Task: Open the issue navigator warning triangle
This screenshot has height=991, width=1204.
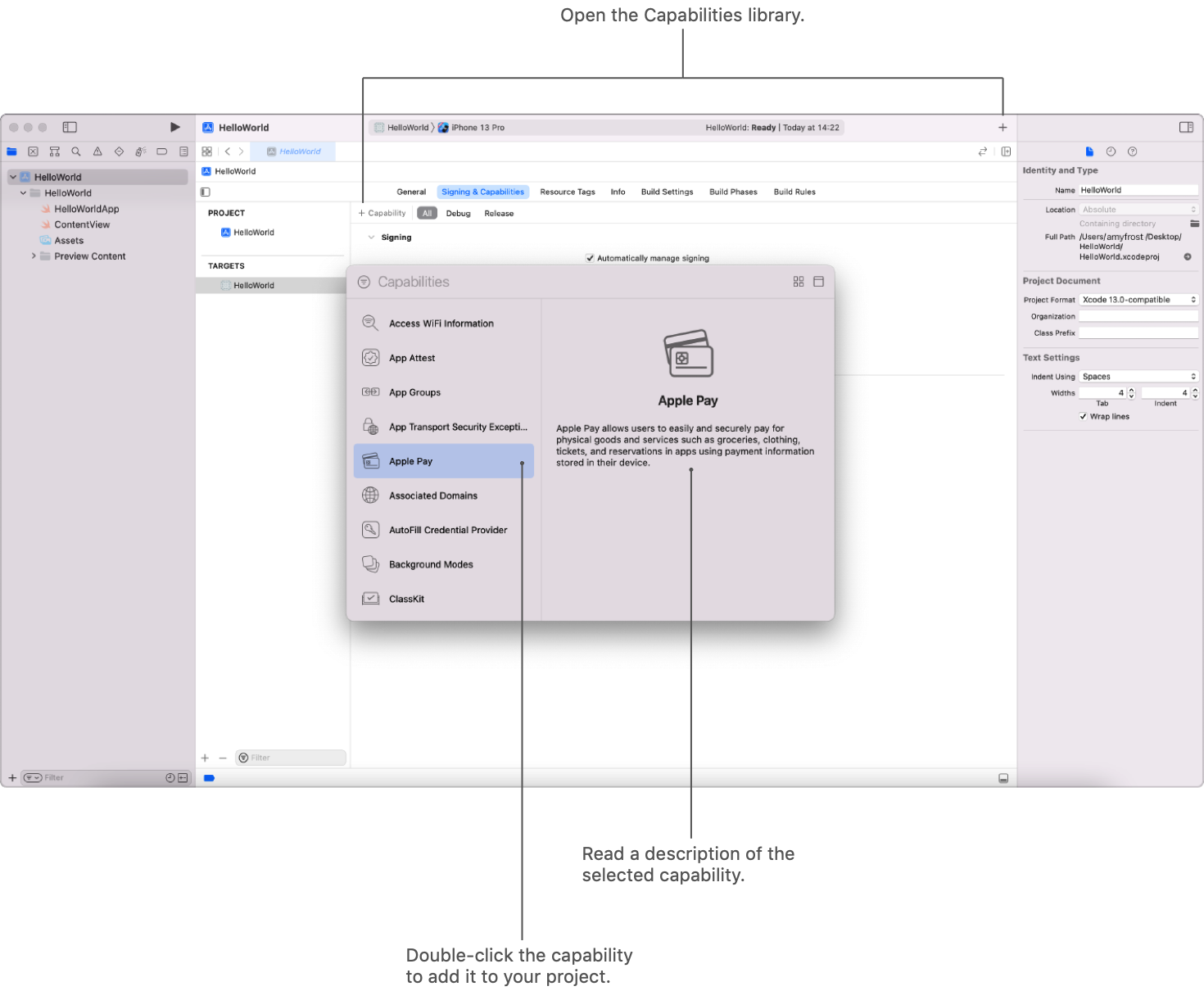Action: 97,152
